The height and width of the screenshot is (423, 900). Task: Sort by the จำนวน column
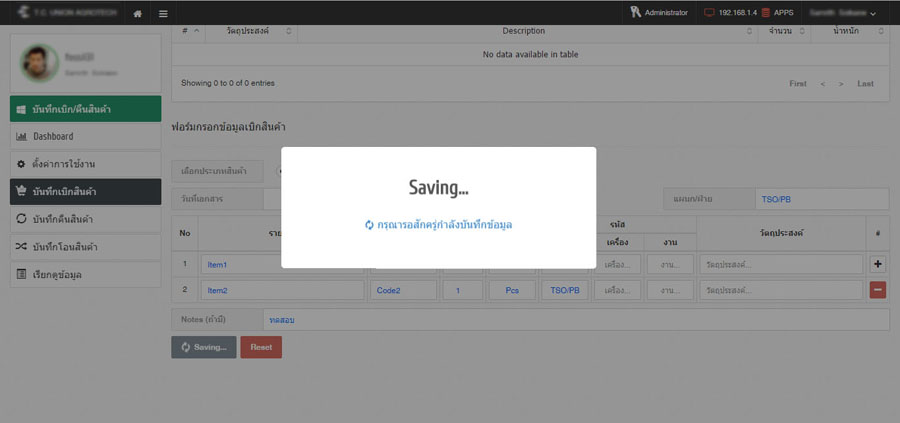tap(782, 31)
